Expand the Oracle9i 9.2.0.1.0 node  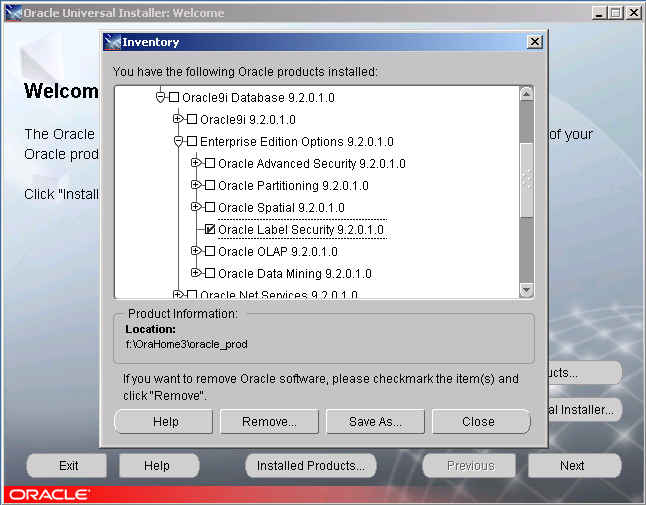178,119
